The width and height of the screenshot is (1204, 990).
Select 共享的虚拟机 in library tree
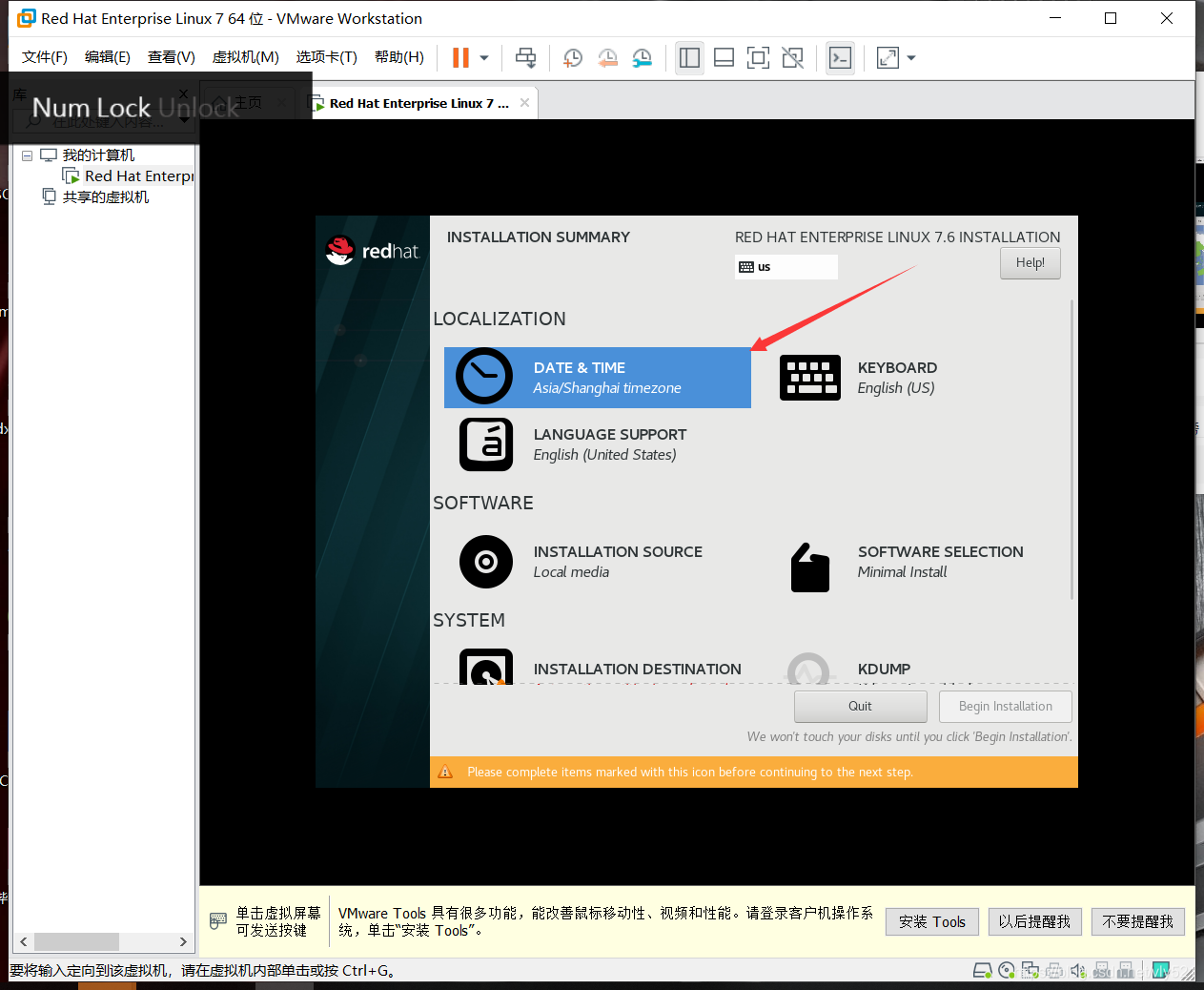pos(96,197)
